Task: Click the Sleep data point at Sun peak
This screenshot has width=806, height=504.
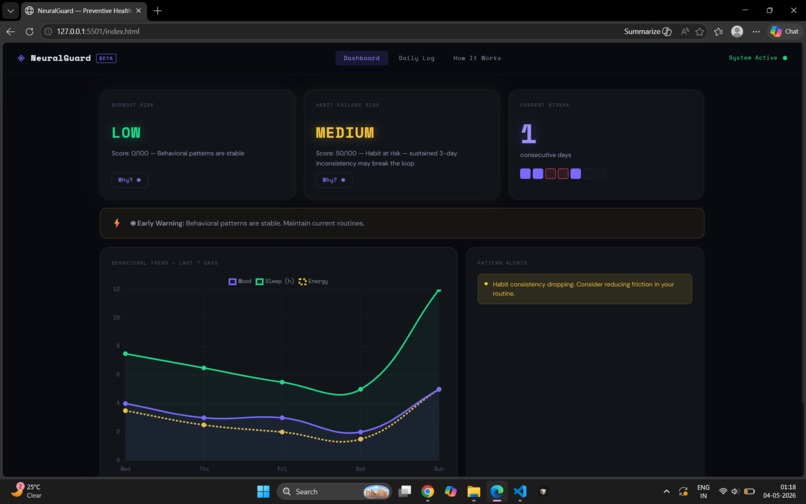Action: pos(439,290)
